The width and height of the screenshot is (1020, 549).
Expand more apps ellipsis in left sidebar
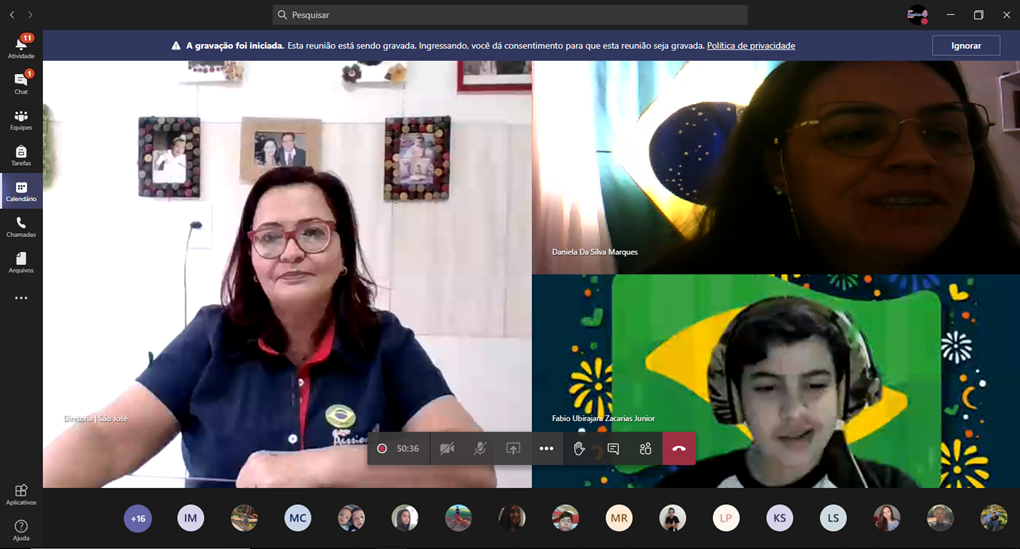point(21,298)
